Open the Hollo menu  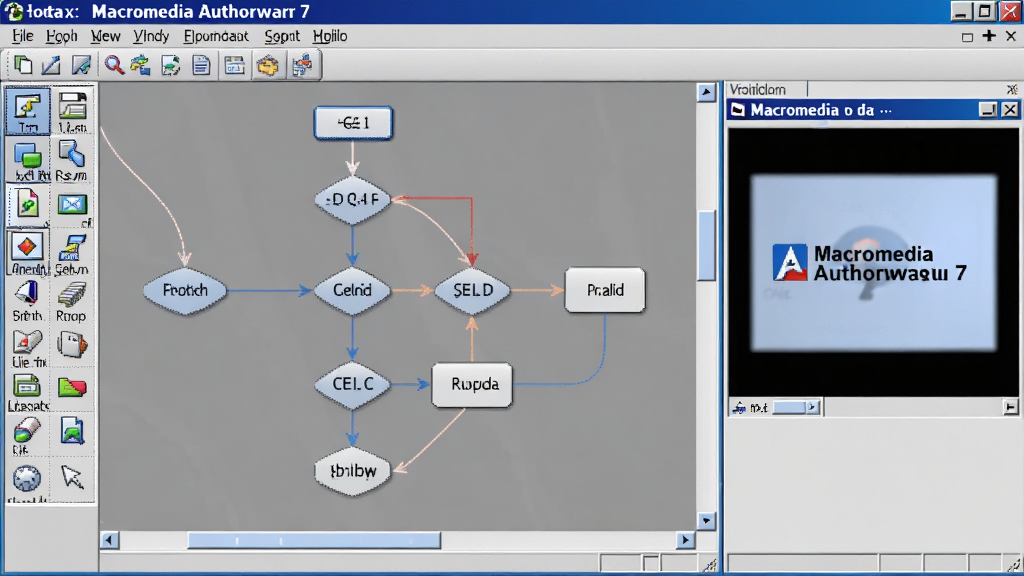coord(330,36)
